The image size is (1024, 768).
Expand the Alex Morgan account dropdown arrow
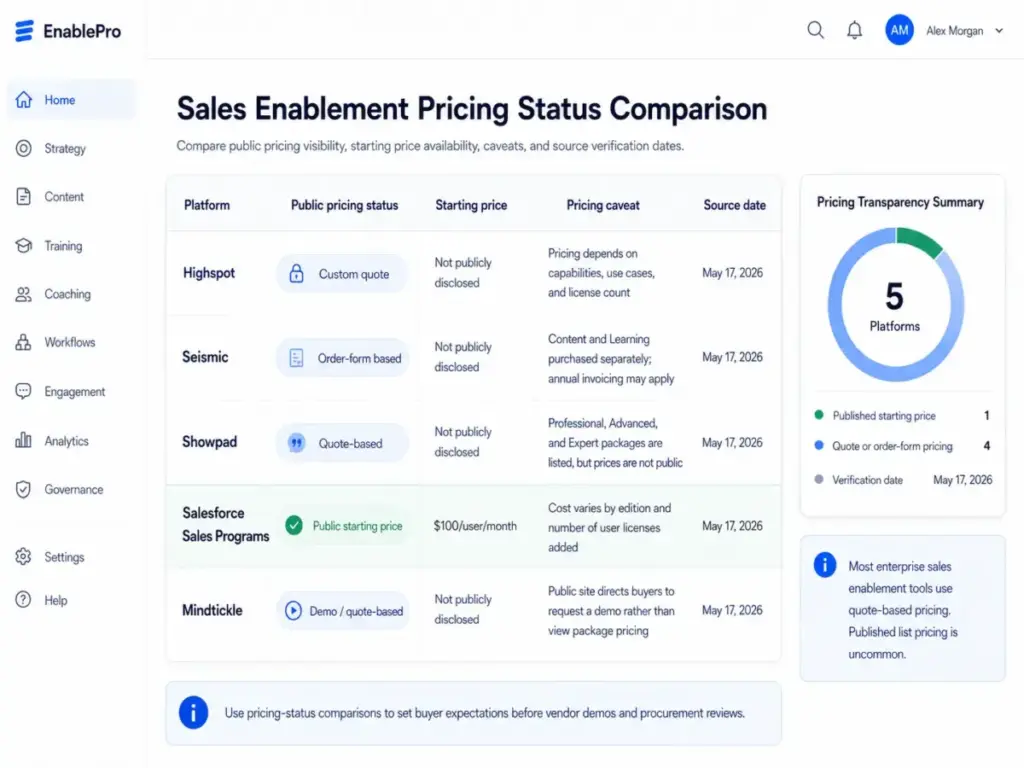pos(999,31)
